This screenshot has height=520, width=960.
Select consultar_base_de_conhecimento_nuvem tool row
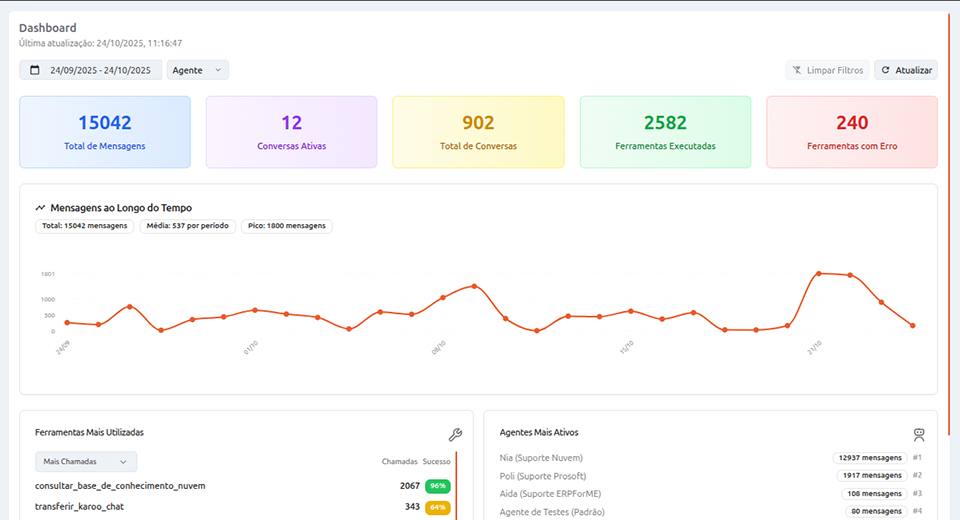click(120, 486)
